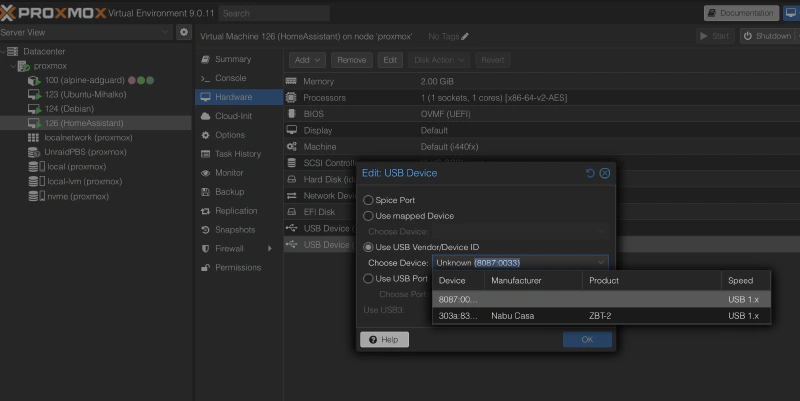Click the Edit hardware button
Image resolution: width=800 pixels, height=401 pixels.
pos(390,60)
